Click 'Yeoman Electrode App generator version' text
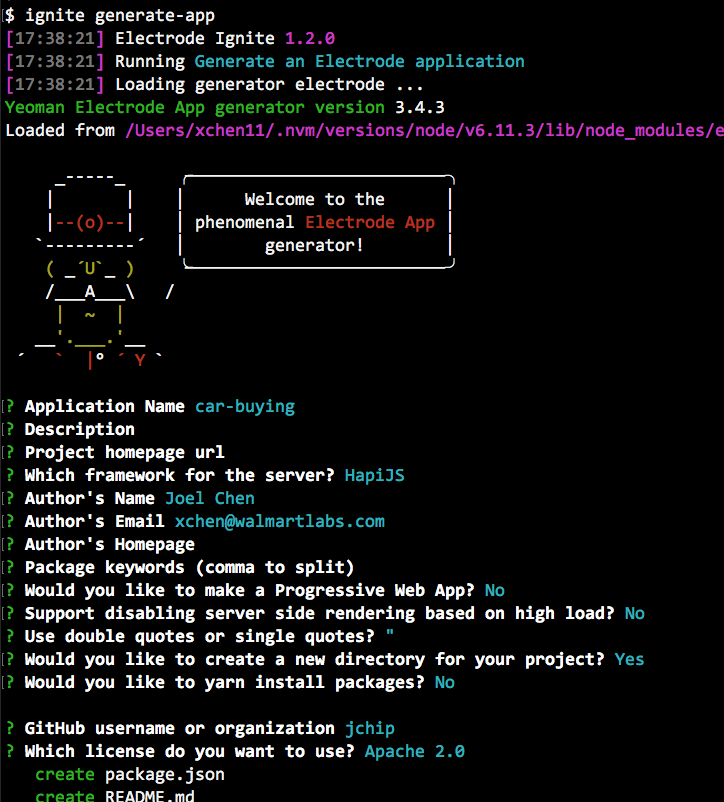The width and height of the screenshot is (724, 802). (195, 107)
